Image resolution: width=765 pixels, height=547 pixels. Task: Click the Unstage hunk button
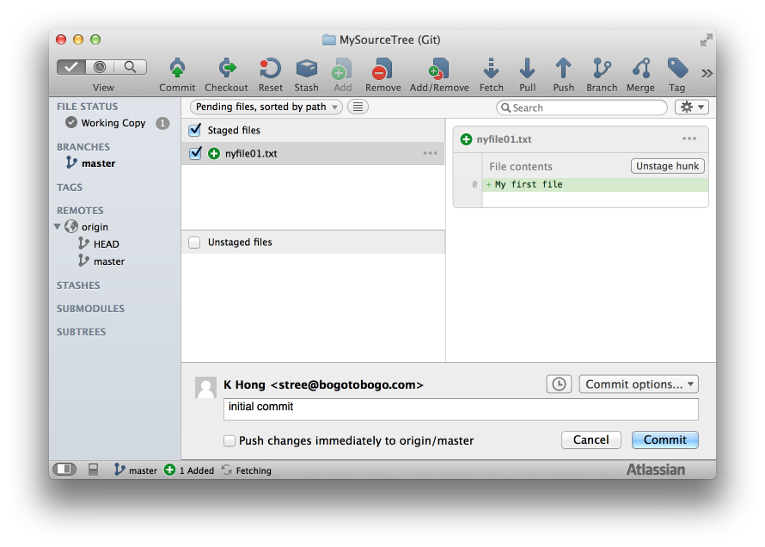tap(667, 166)
